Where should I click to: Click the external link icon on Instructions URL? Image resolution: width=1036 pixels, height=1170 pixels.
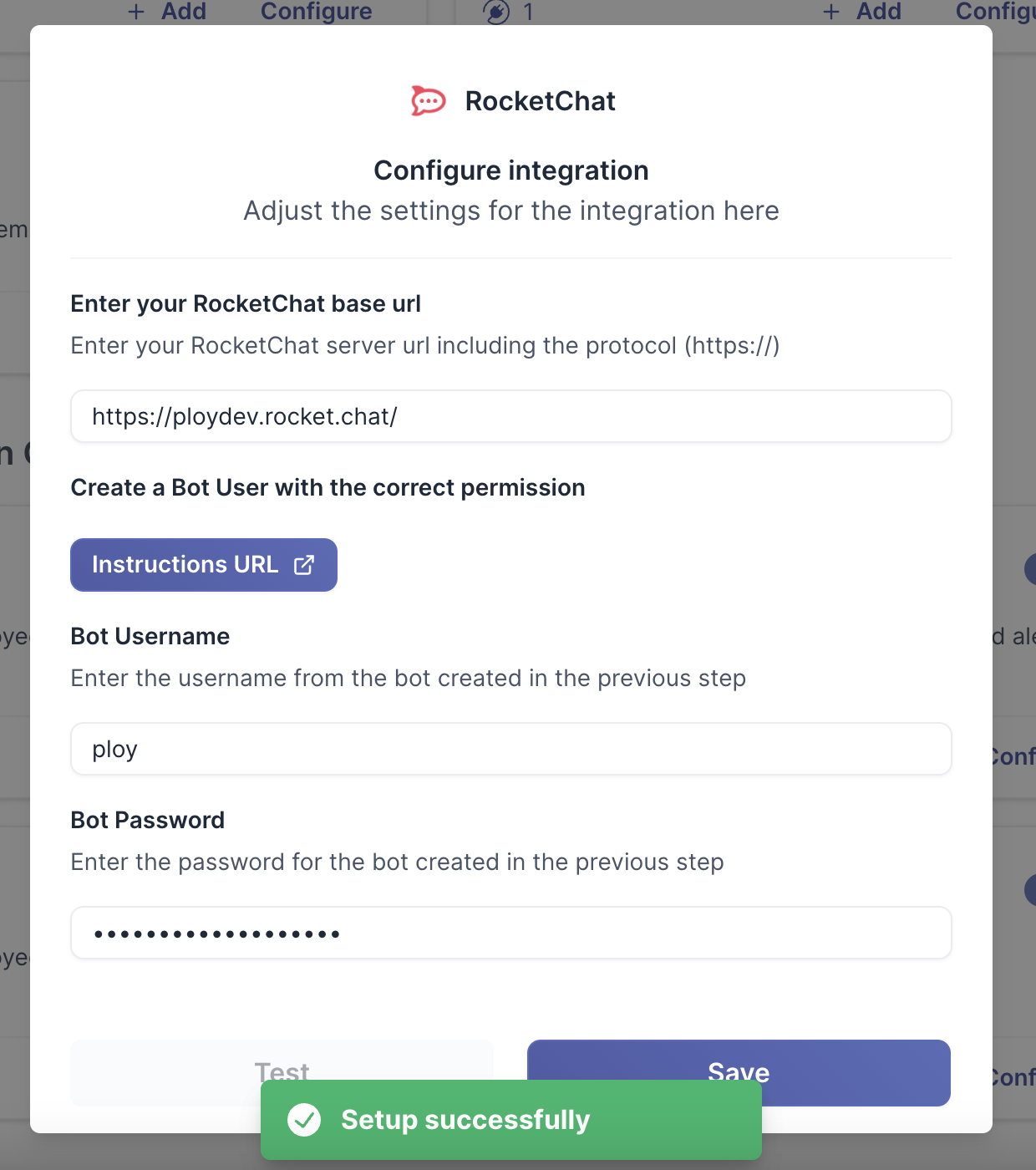(x=304, y=565)
